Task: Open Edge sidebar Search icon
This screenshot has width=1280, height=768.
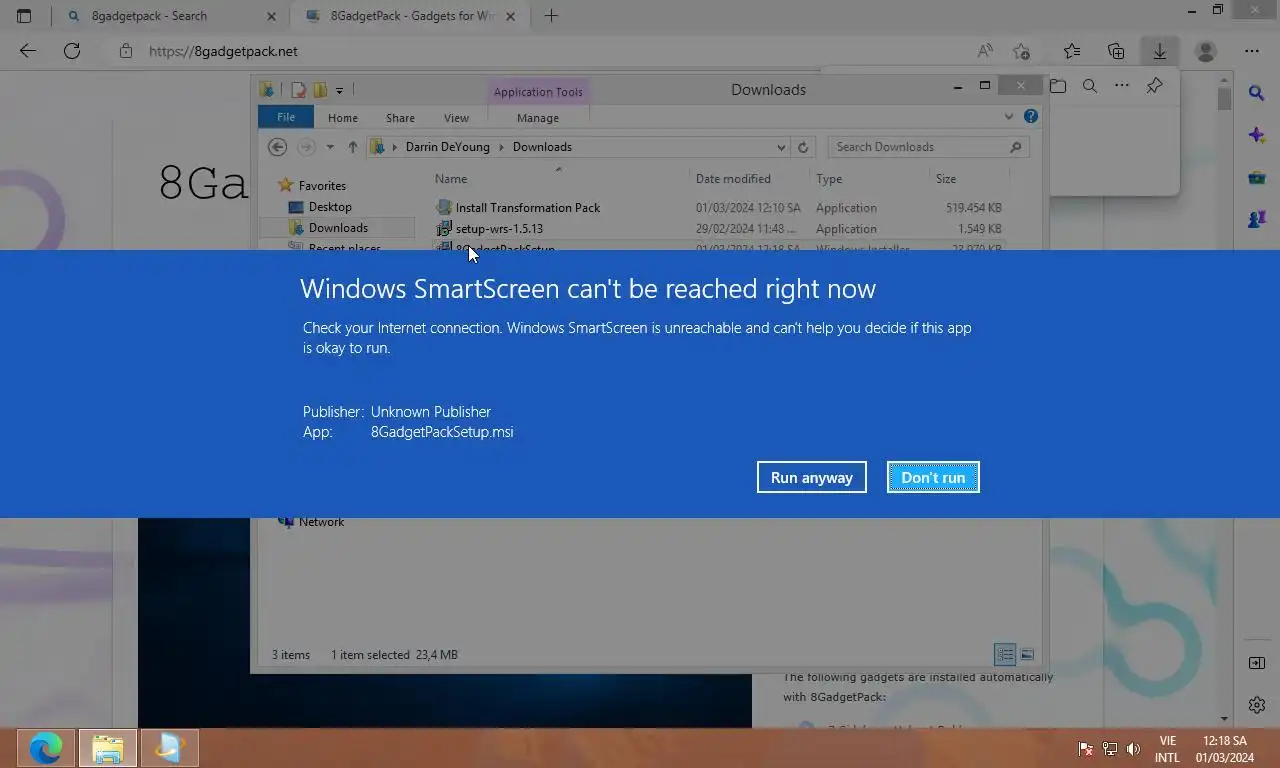Action: [x=1257, y=93]
